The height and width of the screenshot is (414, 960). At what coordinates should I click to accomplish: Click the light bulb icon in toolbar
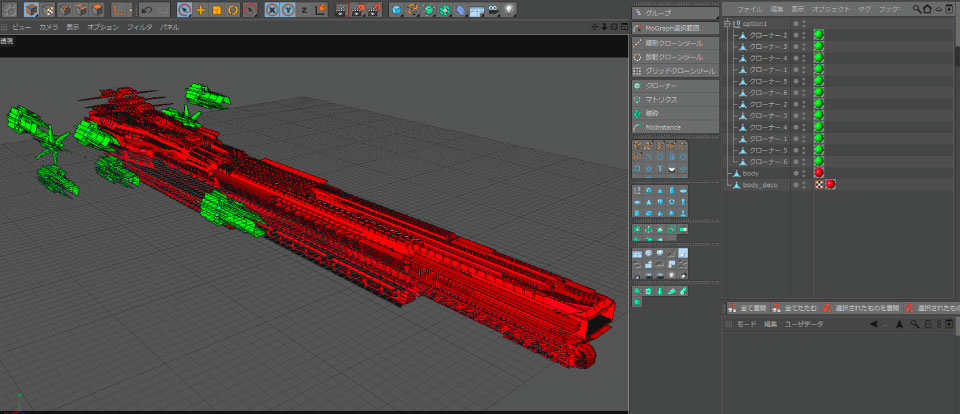[x=509, y=10]
